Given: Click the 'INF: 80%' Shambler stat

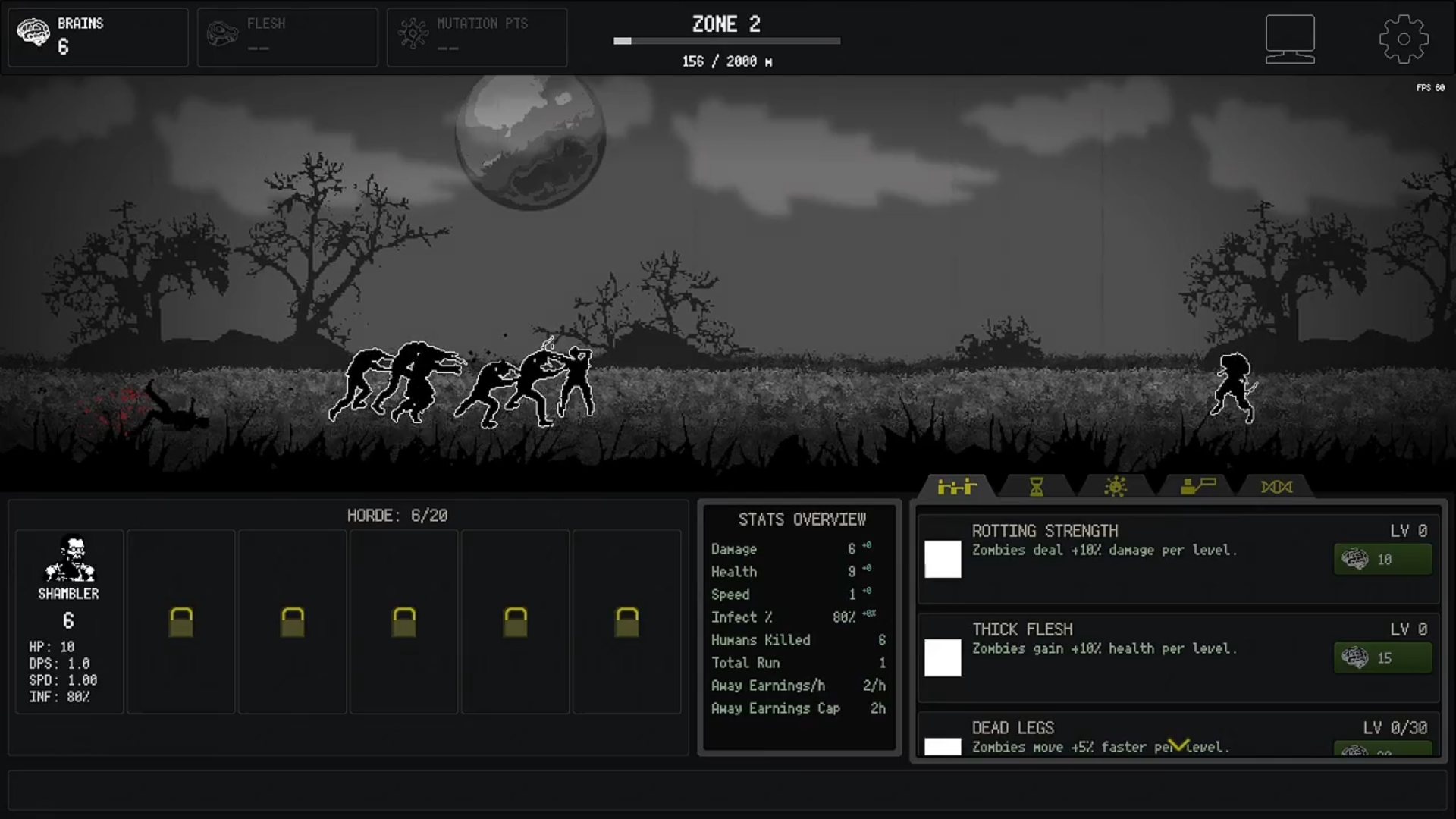Looking at the screenshot, I should (59, 697).
